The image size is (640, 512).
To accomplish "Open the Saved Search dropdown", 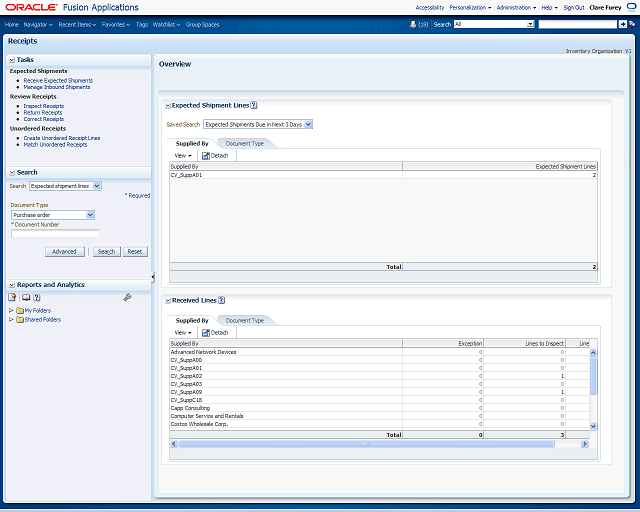I will pos(308,124).
